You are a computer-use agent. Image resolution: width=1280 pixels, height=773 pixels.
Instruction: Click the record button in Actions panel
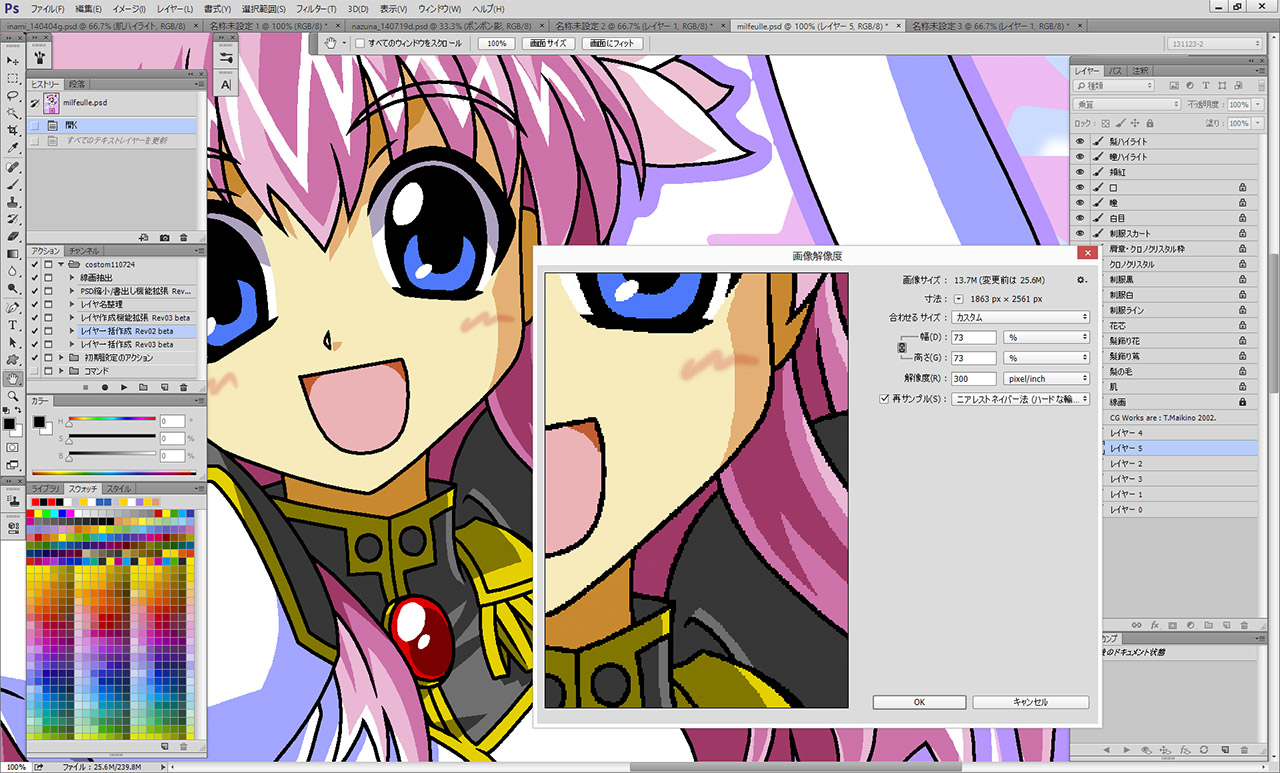click(x=105, y=386)
